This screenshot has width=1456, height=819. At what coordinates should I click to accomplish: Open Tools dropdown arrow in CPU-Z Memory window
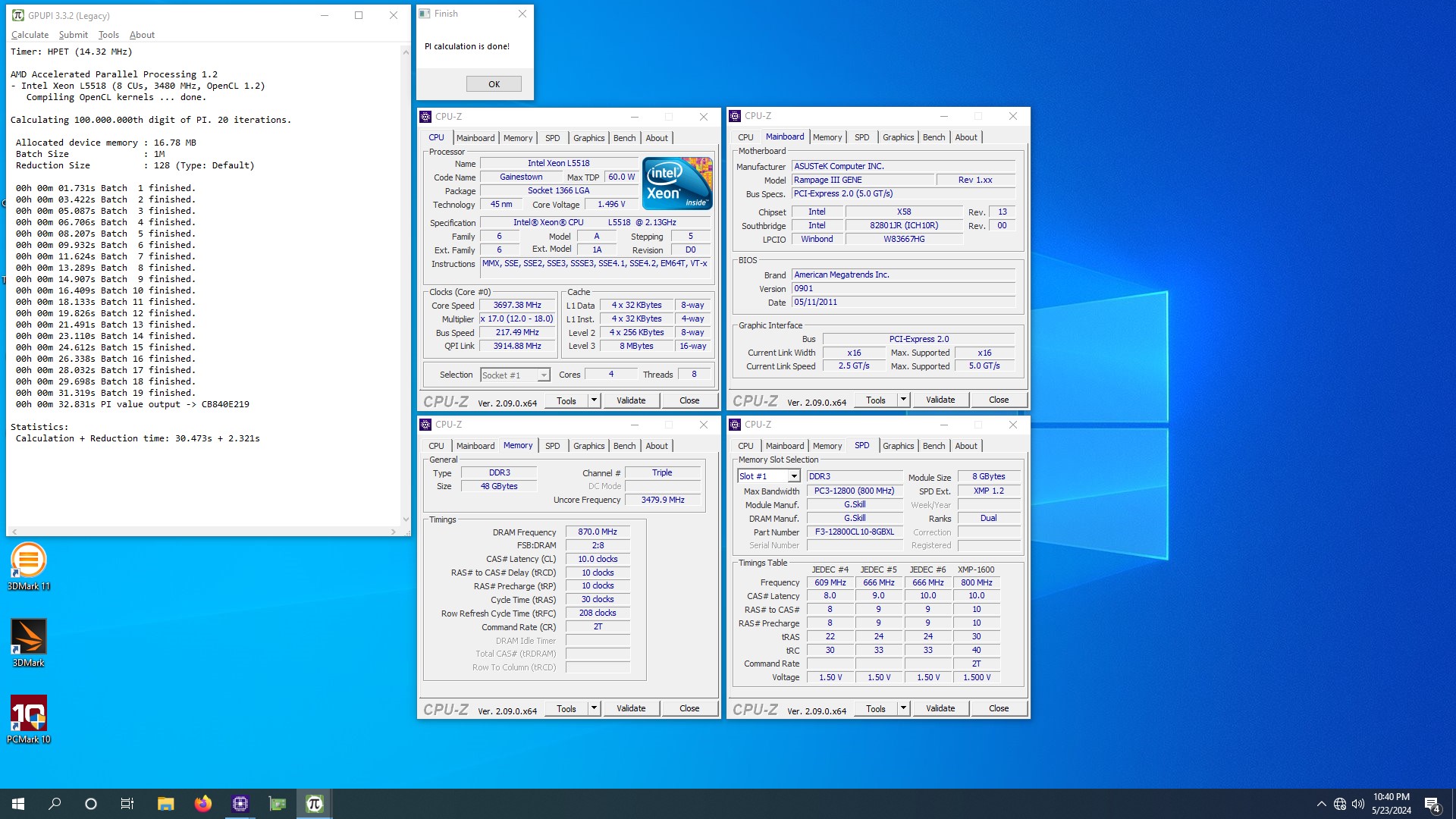(594, 708)
